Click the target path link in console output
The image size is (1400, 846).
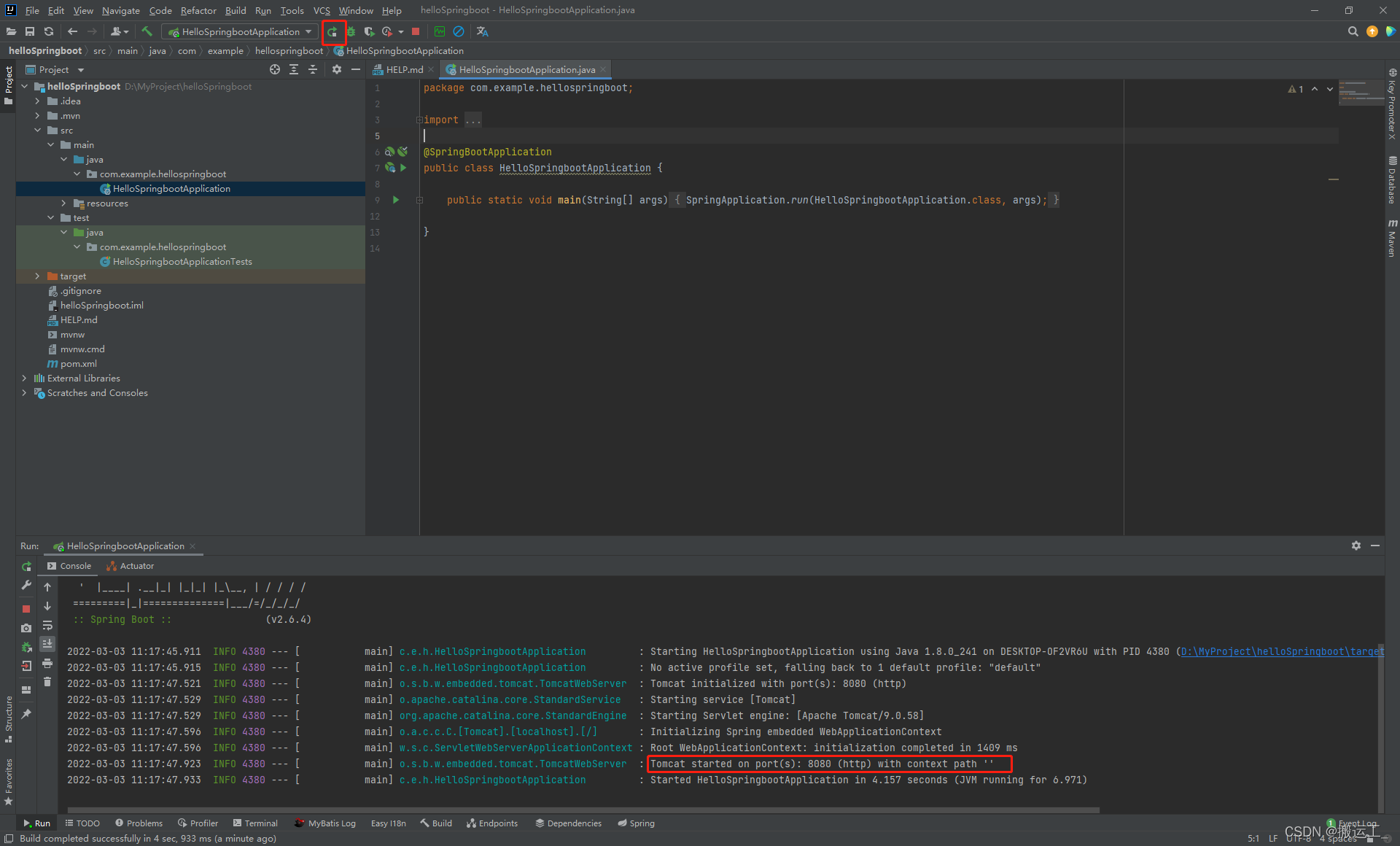point(1282,651)
